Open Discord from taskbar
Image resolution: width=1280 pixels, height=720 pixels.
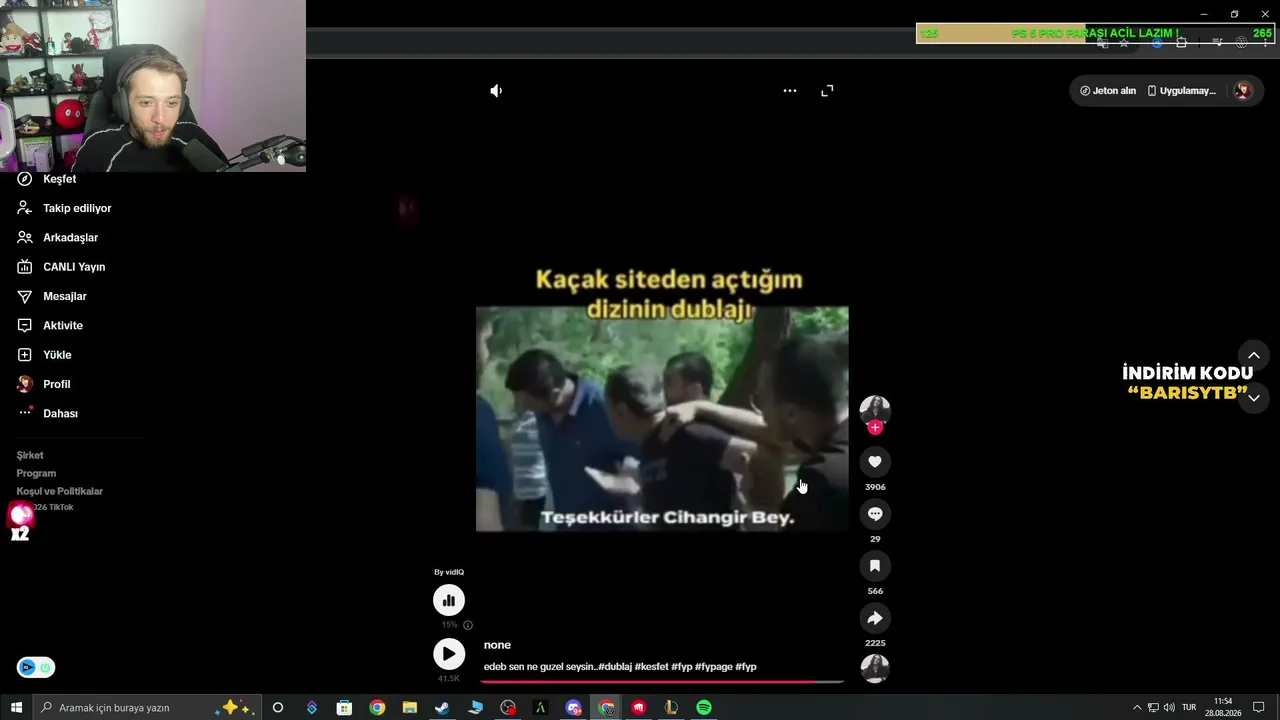[574, 708]
